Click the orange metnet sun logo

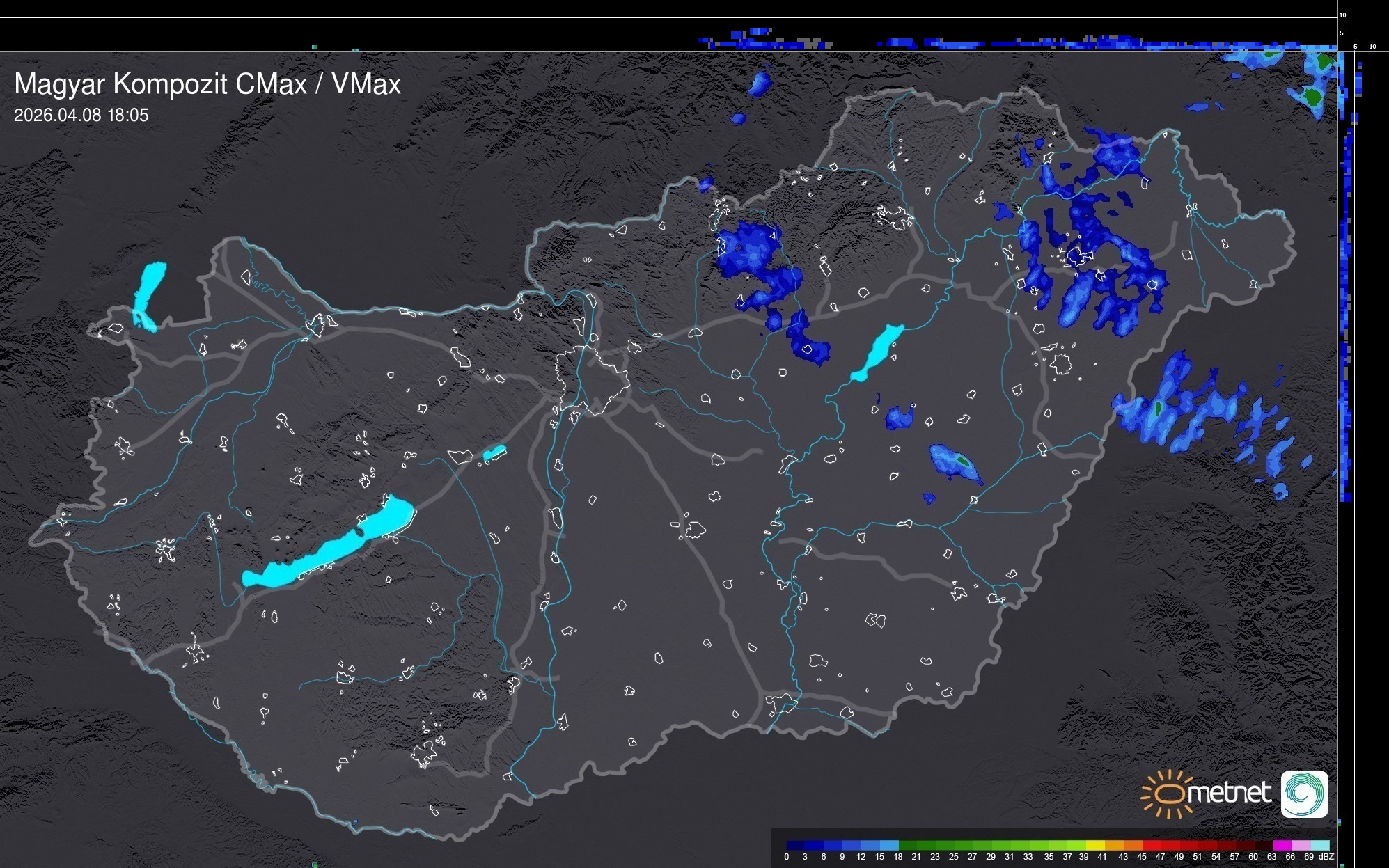click(x=1168, y=794)
